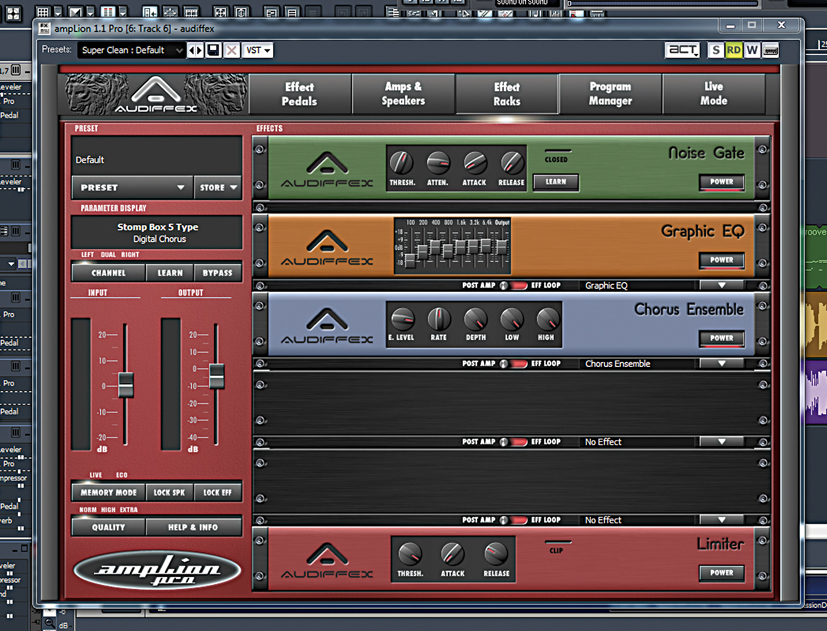Click the Noise Gate LEARN button

coord(556,182)
